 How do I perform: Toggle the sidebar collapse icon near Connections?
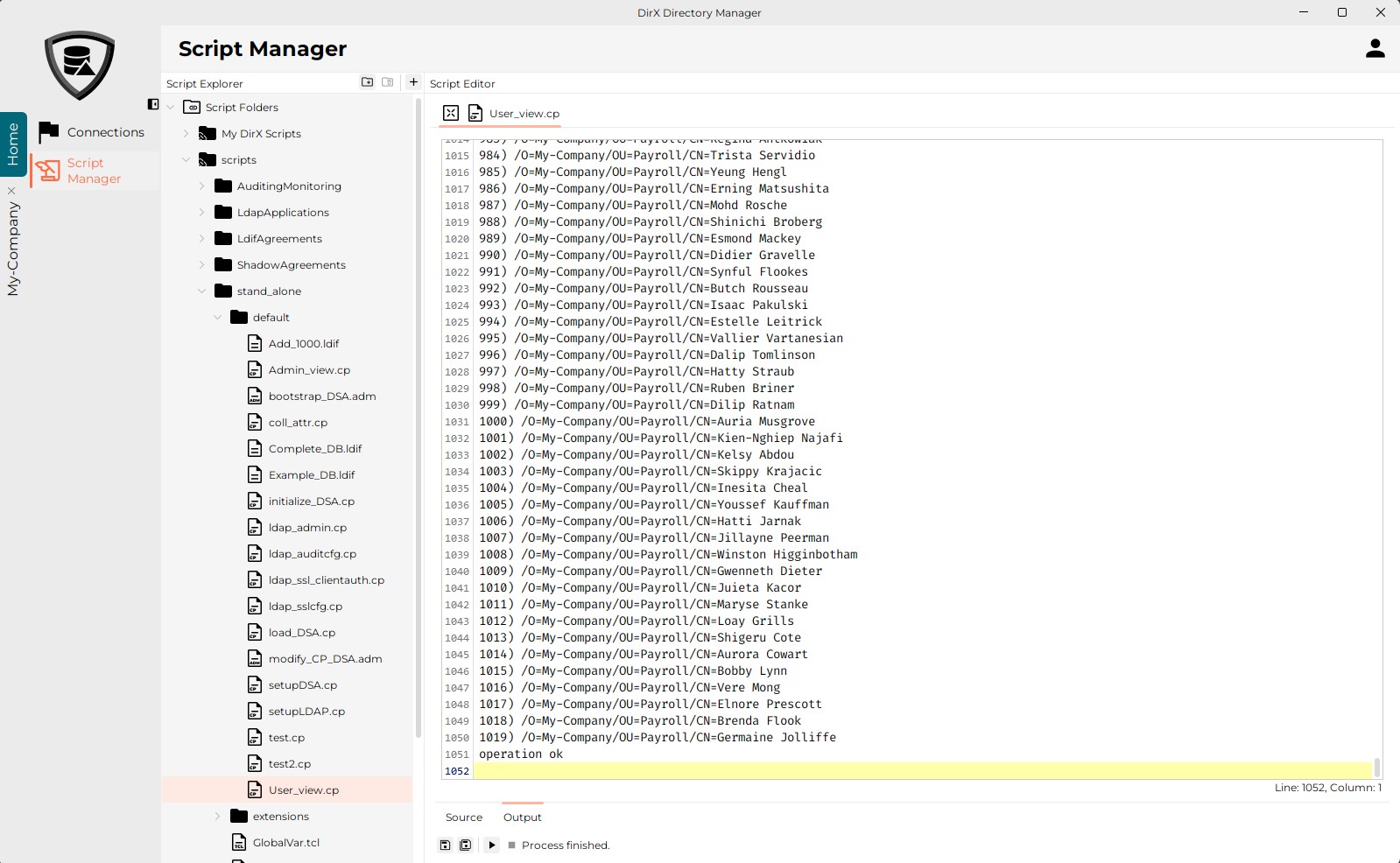(x=153, y=104)
